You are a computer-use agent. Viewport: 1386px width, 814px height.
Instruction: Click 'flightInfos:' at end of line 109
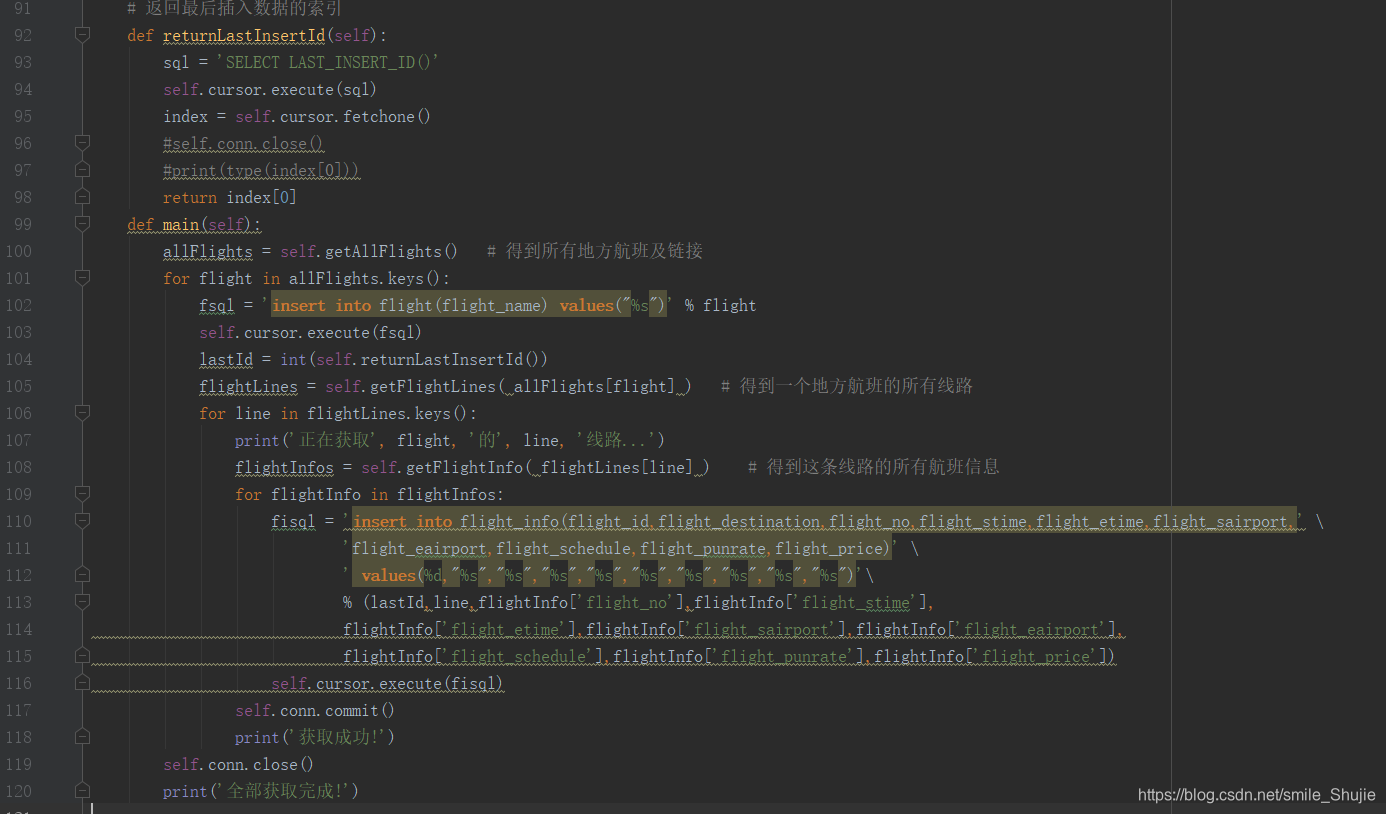(x=450, y=494)
